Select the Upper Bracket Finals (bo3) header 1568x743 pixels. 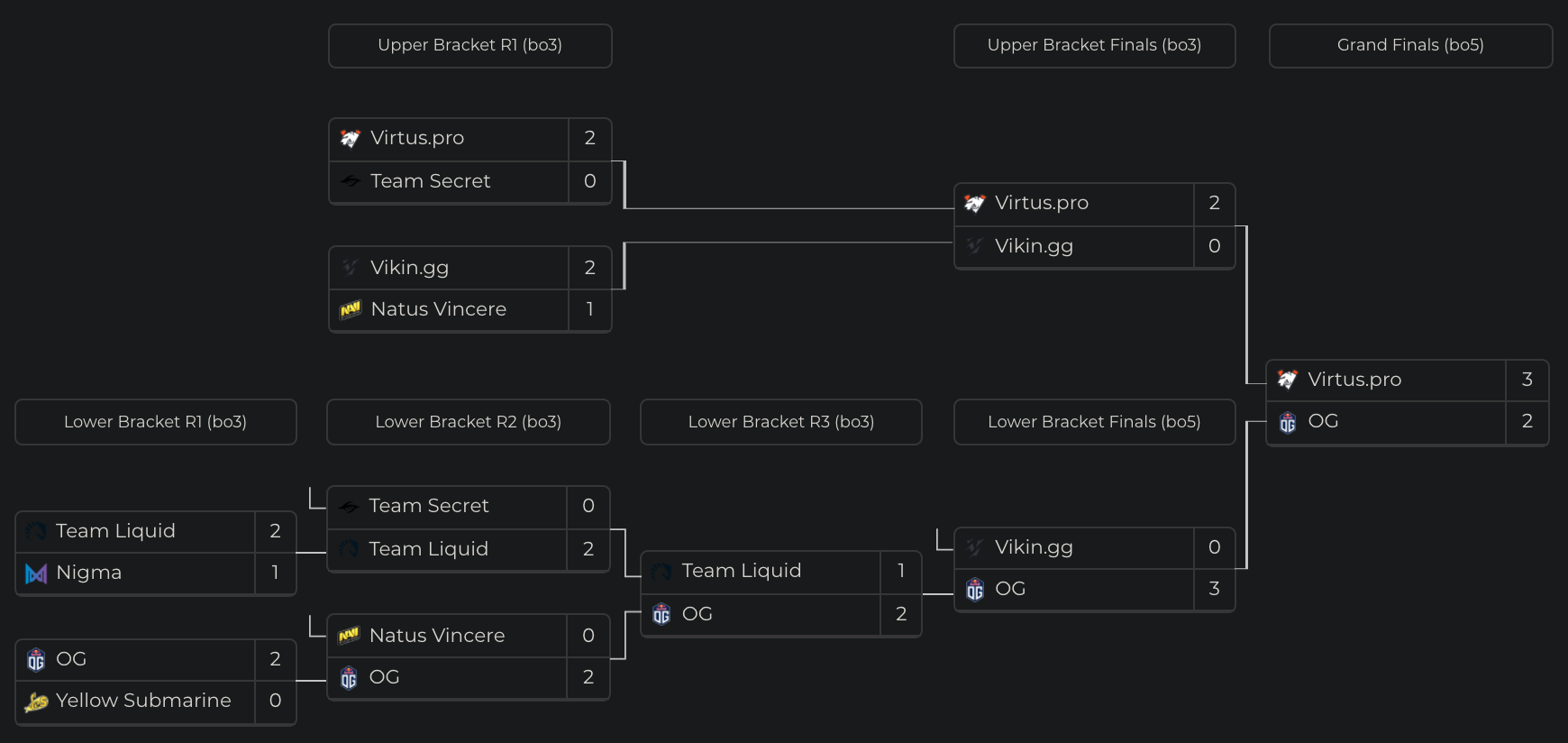(x=1094, y=45)
